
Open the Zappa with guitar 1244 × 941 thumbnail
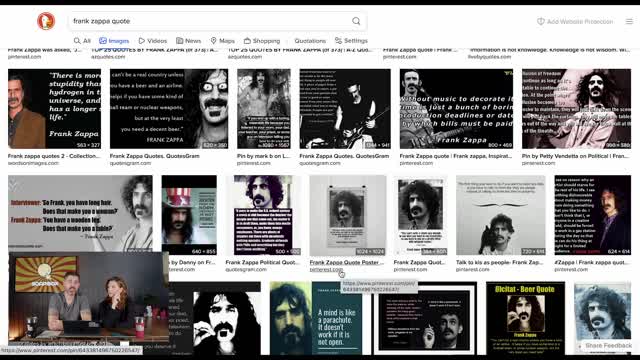(345, 109)
